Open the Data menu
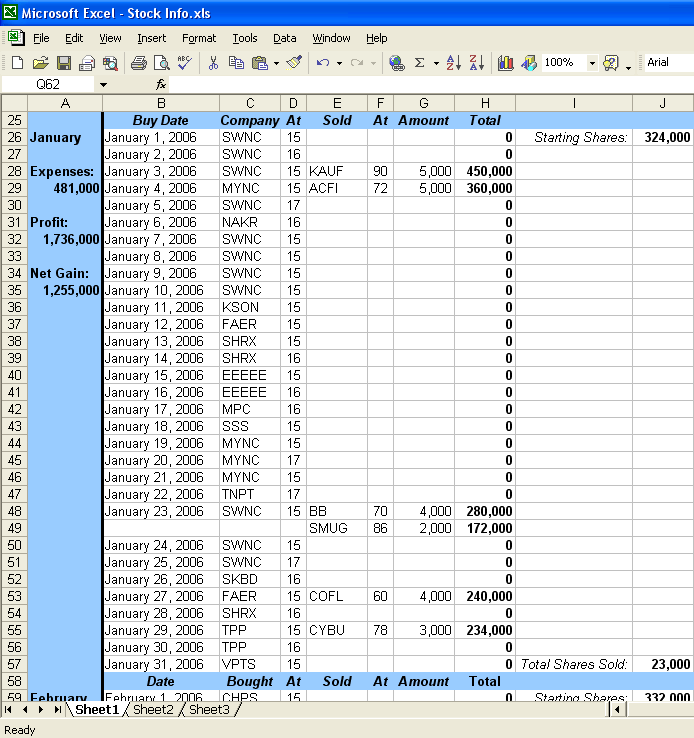 tap(285, 38)
